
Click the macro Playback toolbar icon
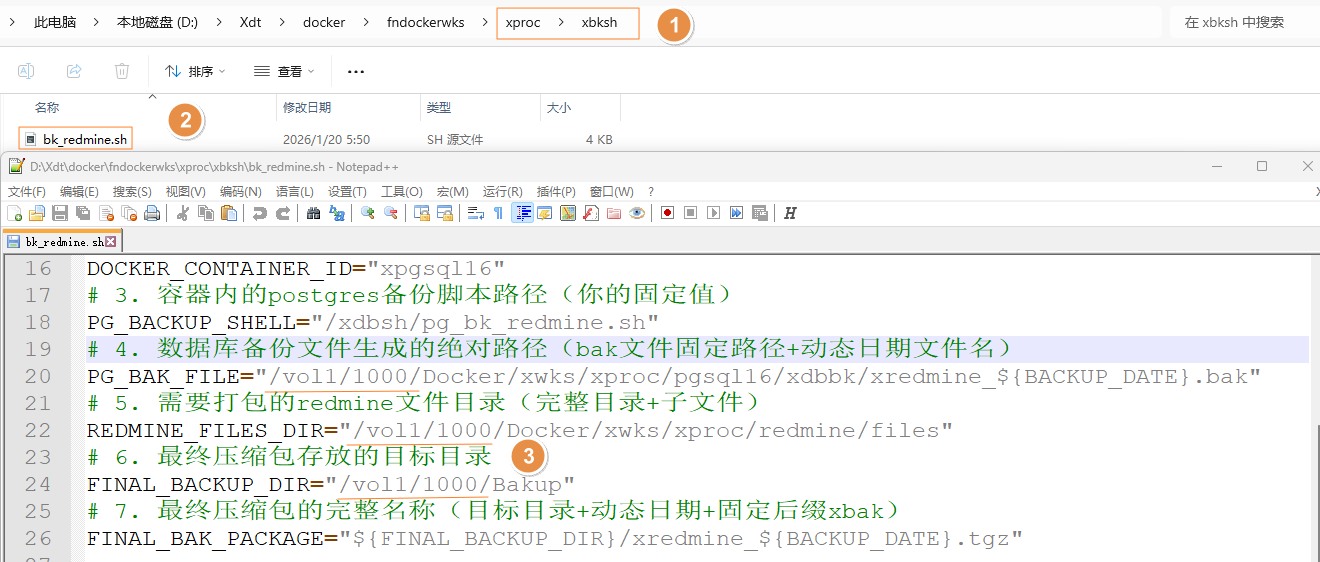tap(713, 213)
